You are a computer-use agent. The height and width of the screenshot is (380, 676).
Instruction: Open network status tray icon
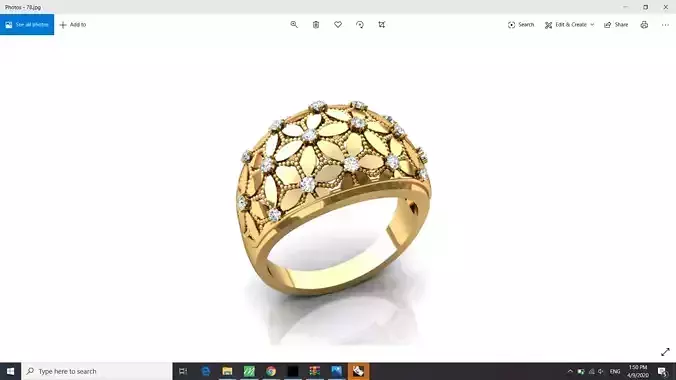coord(592,371)
